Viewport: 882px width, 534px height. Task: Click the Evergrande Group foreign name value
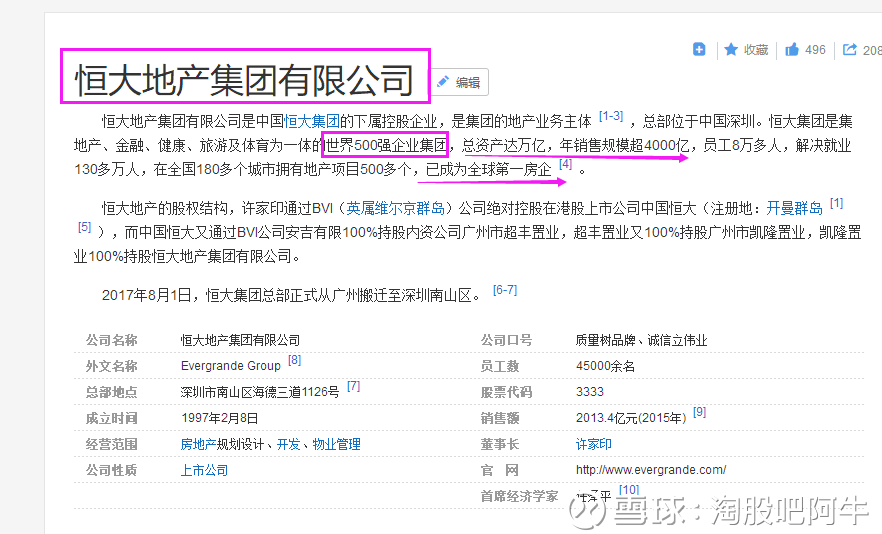coord(231,366)
